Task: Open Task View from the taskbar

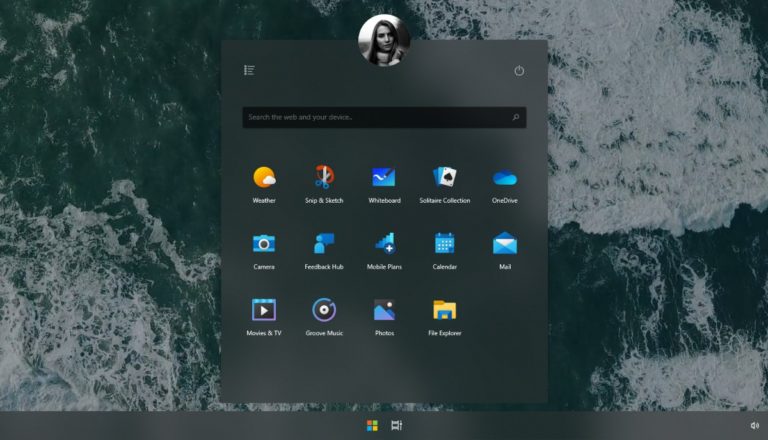Action: 397,426
